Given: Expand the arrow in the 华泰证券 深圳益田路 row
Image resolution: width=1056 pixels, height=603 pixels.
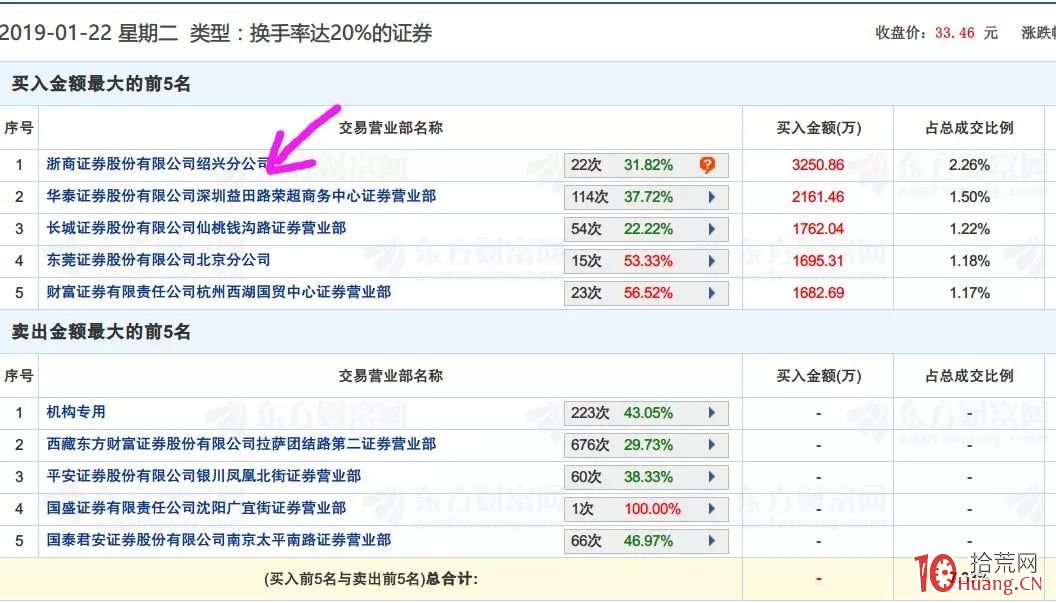Looking at the screenshot, I should point(712,197).
